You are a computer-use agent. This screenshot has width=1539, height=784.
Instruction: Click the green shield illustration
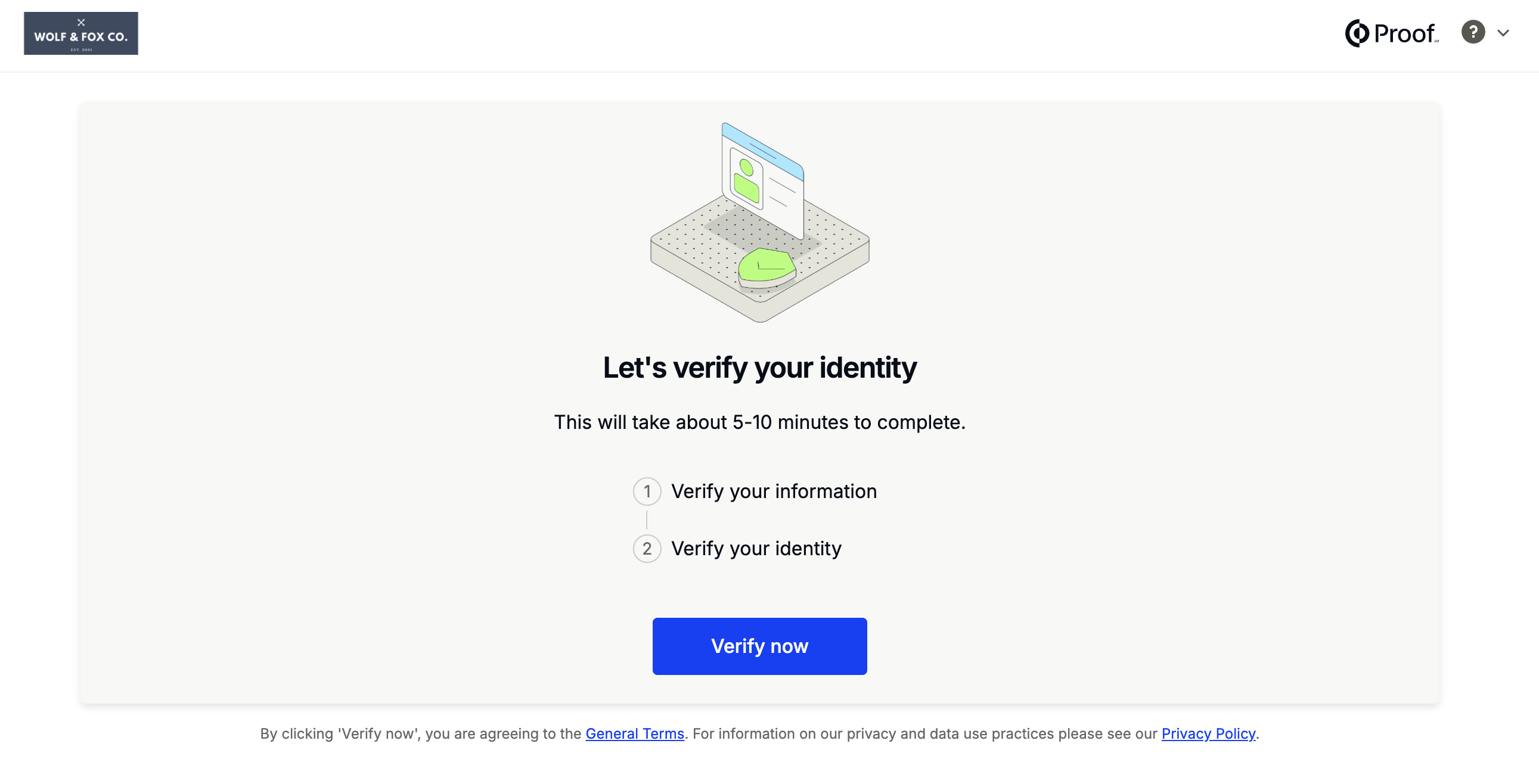click(767, 267)
